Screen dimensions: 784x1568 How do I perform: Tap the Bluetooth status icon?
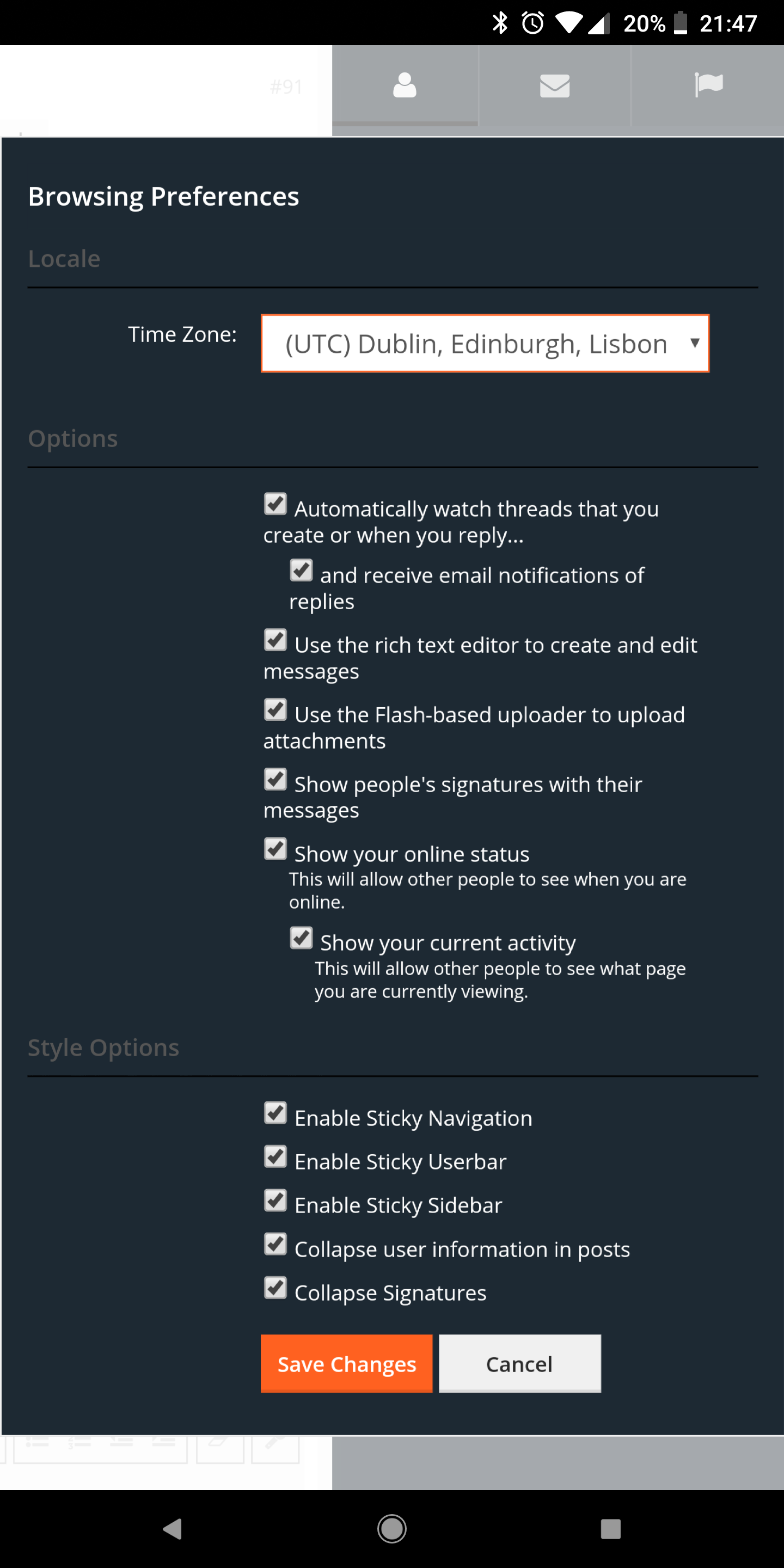tap(500, 23)
